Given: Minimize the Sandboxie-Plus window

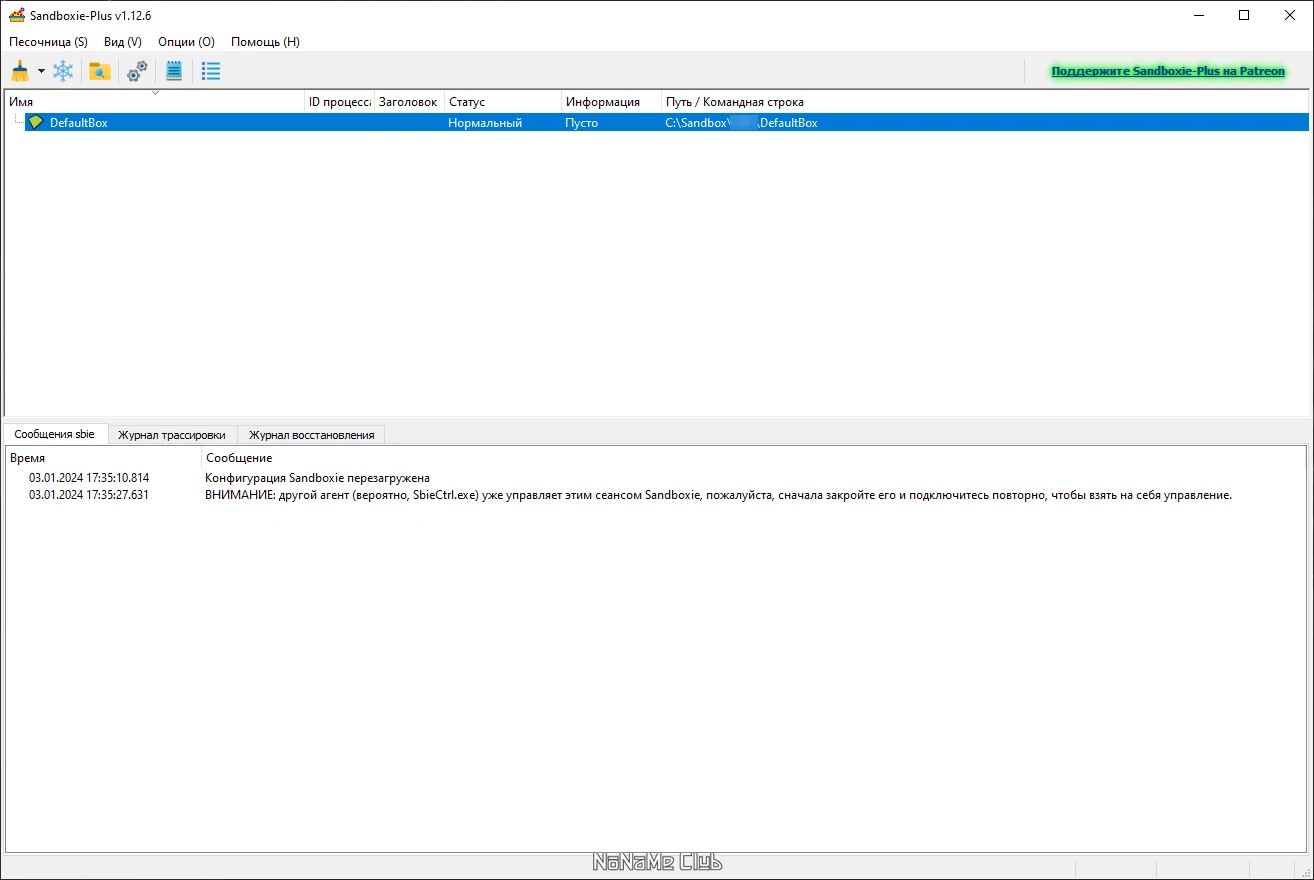Looking at the screenshot, I should pos(1198,15).
